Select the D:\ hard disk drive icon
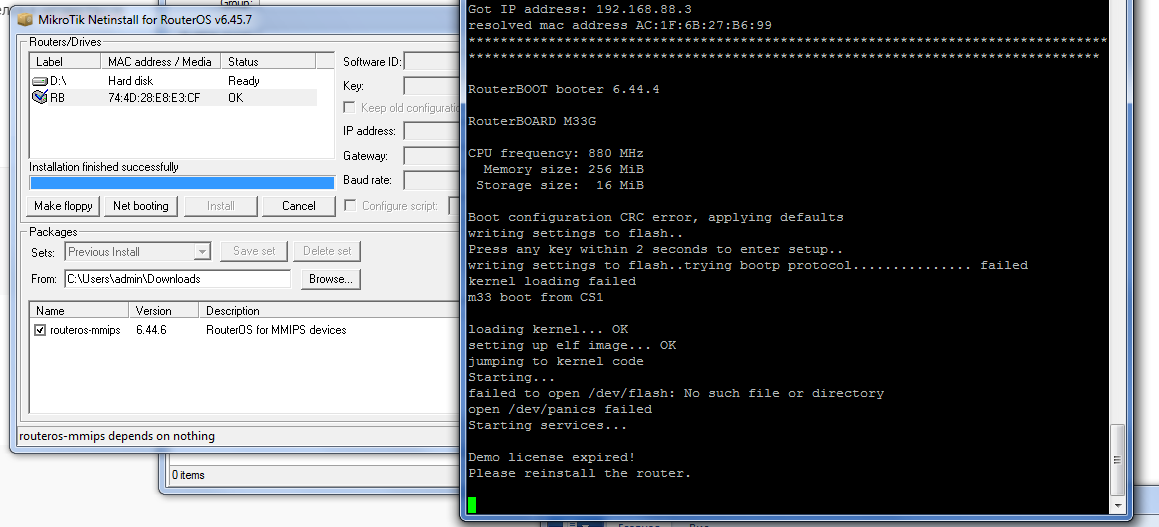 [x=40, y=81]
